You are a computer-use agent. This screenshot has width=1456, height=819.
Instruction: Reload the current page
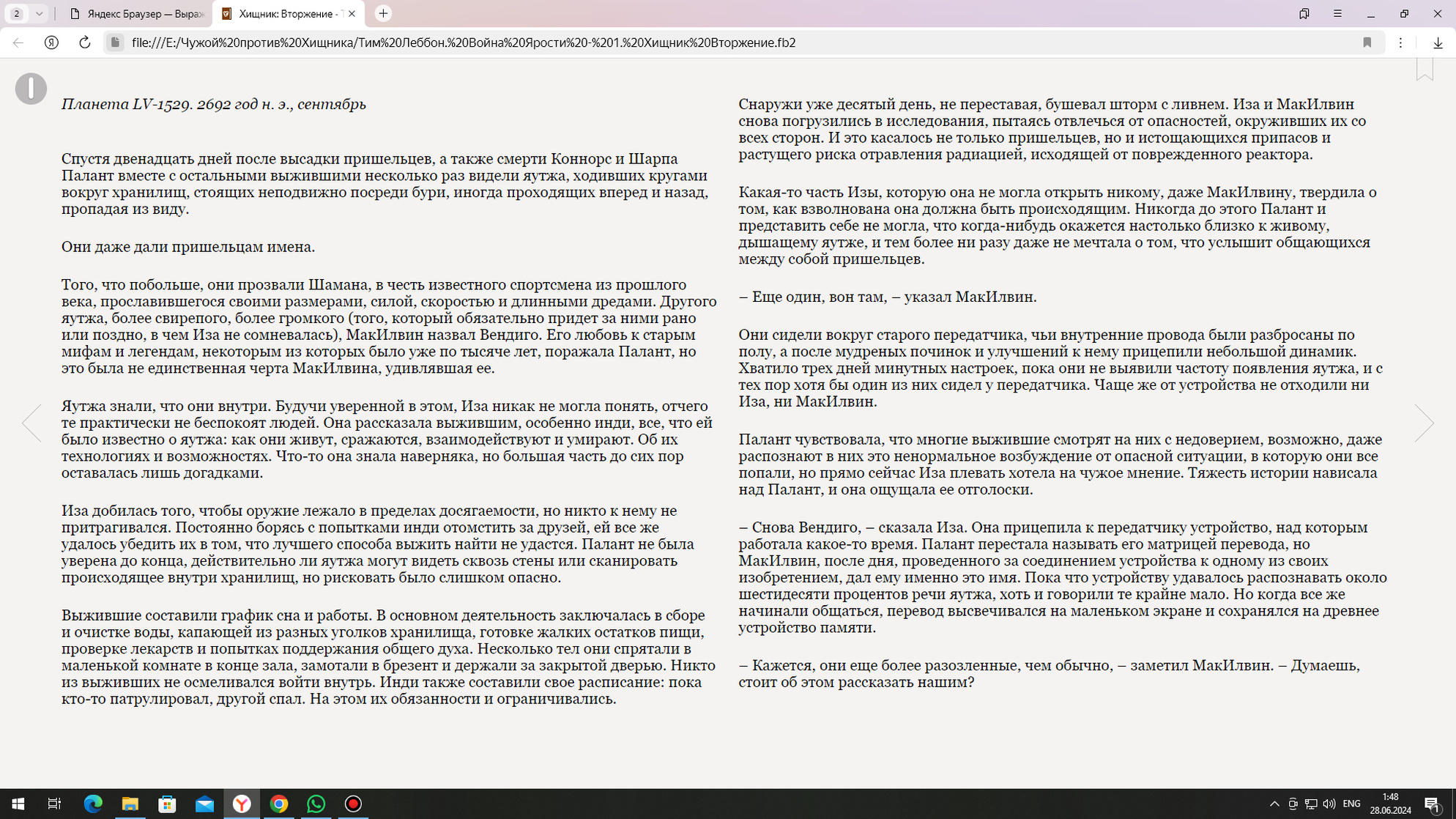(x=84, y=42)
